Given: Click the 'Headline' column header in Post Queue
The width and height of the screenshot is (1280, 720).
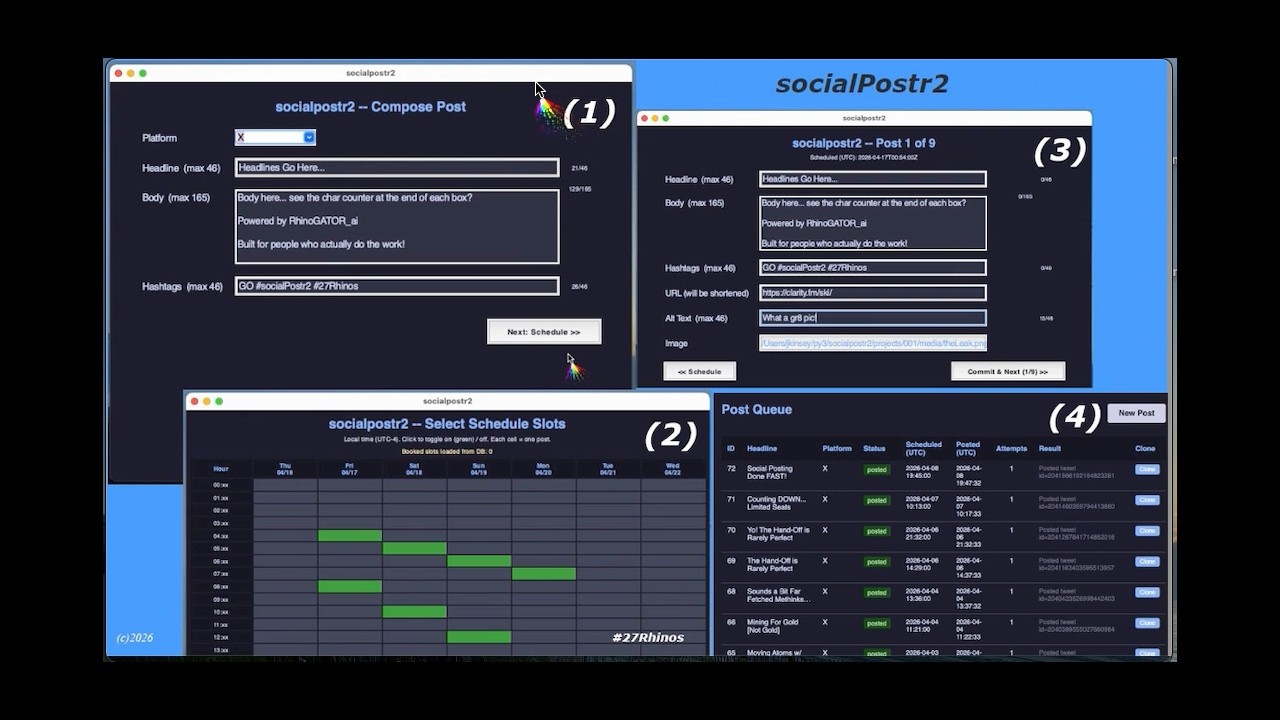Looking at the screenshot, I should coord(762,448).
